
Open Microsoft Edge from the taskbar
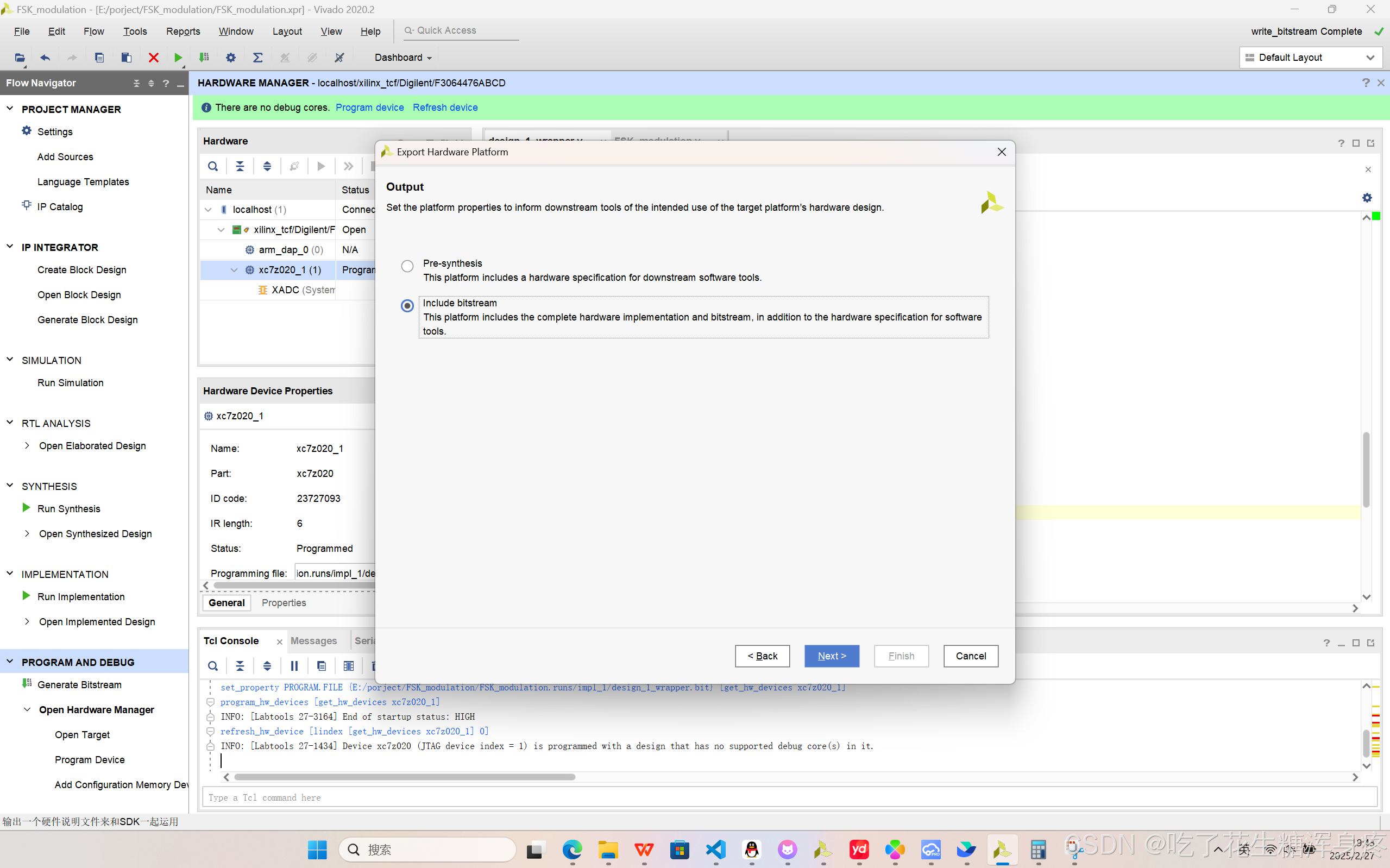coord(572,850)
